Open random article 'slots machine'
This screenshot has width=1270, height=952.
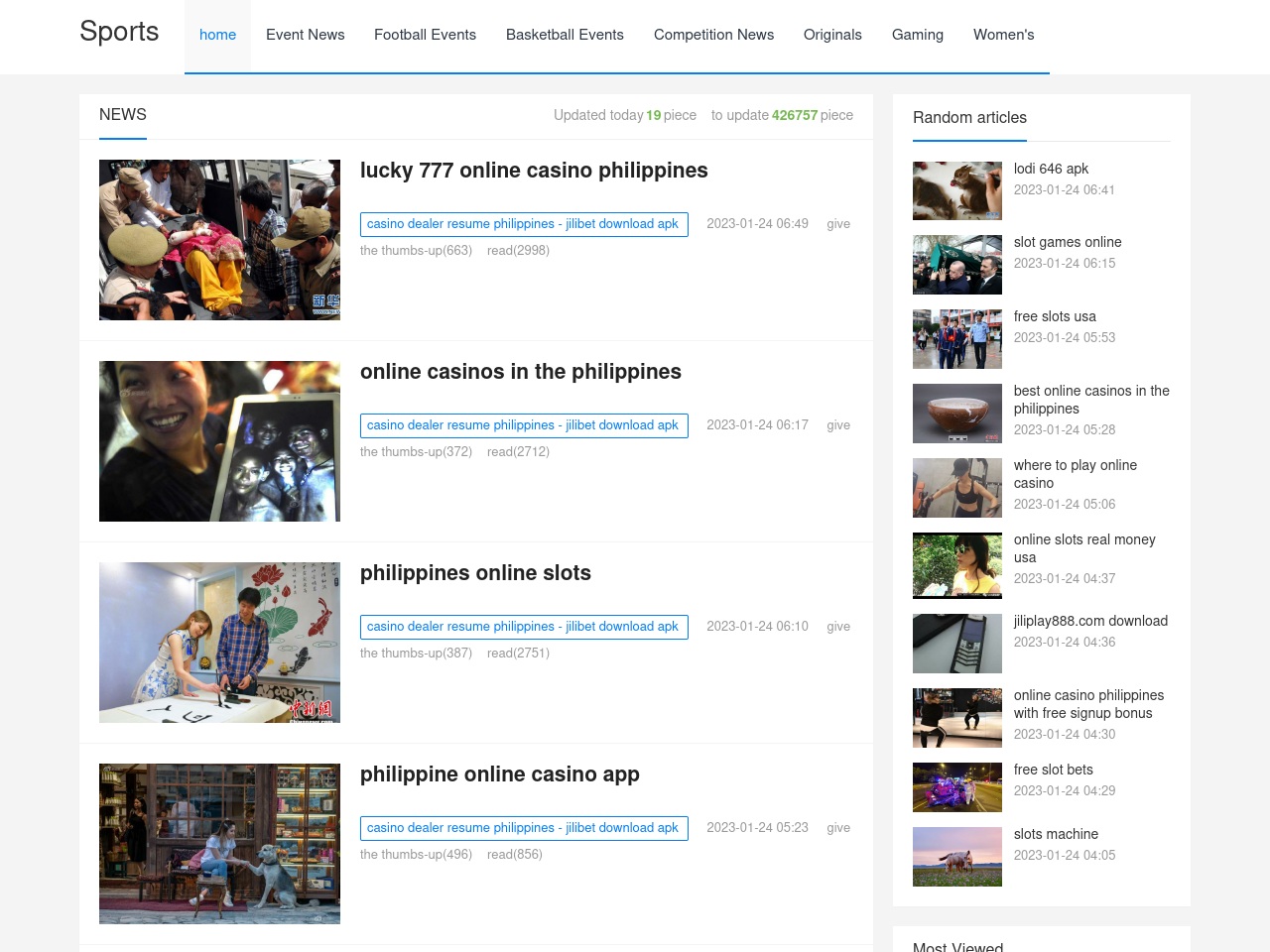[1056, 835]
